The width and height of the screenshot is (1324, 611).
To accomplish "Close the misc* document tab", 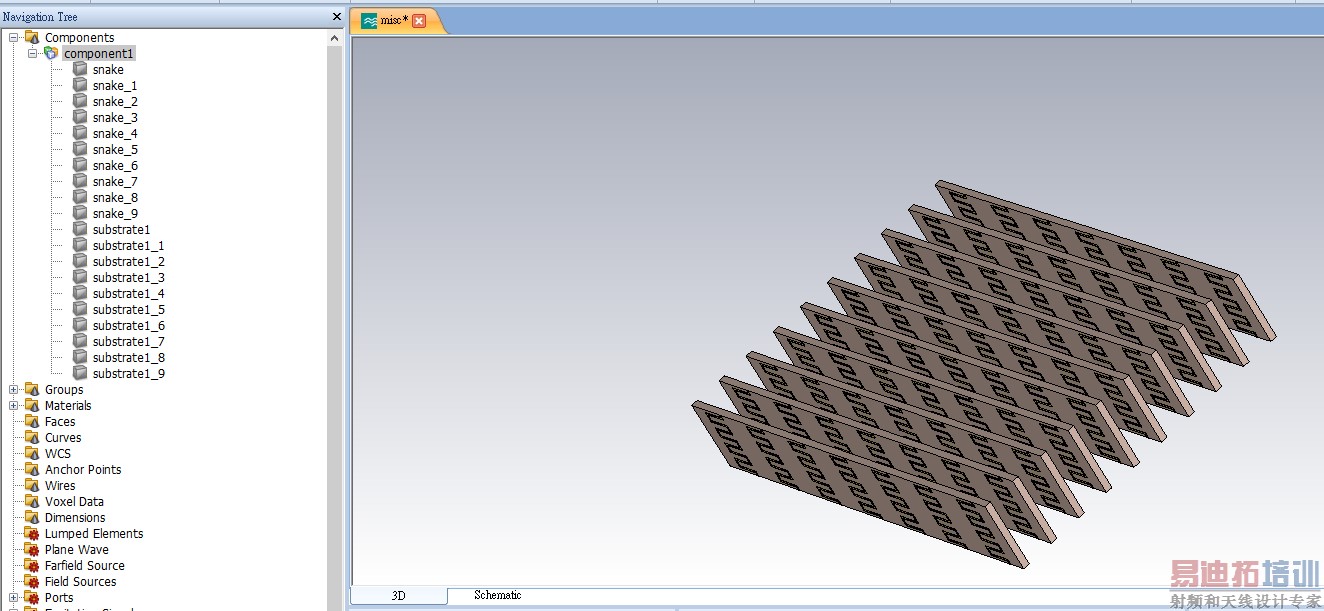I will click(419, 21).
